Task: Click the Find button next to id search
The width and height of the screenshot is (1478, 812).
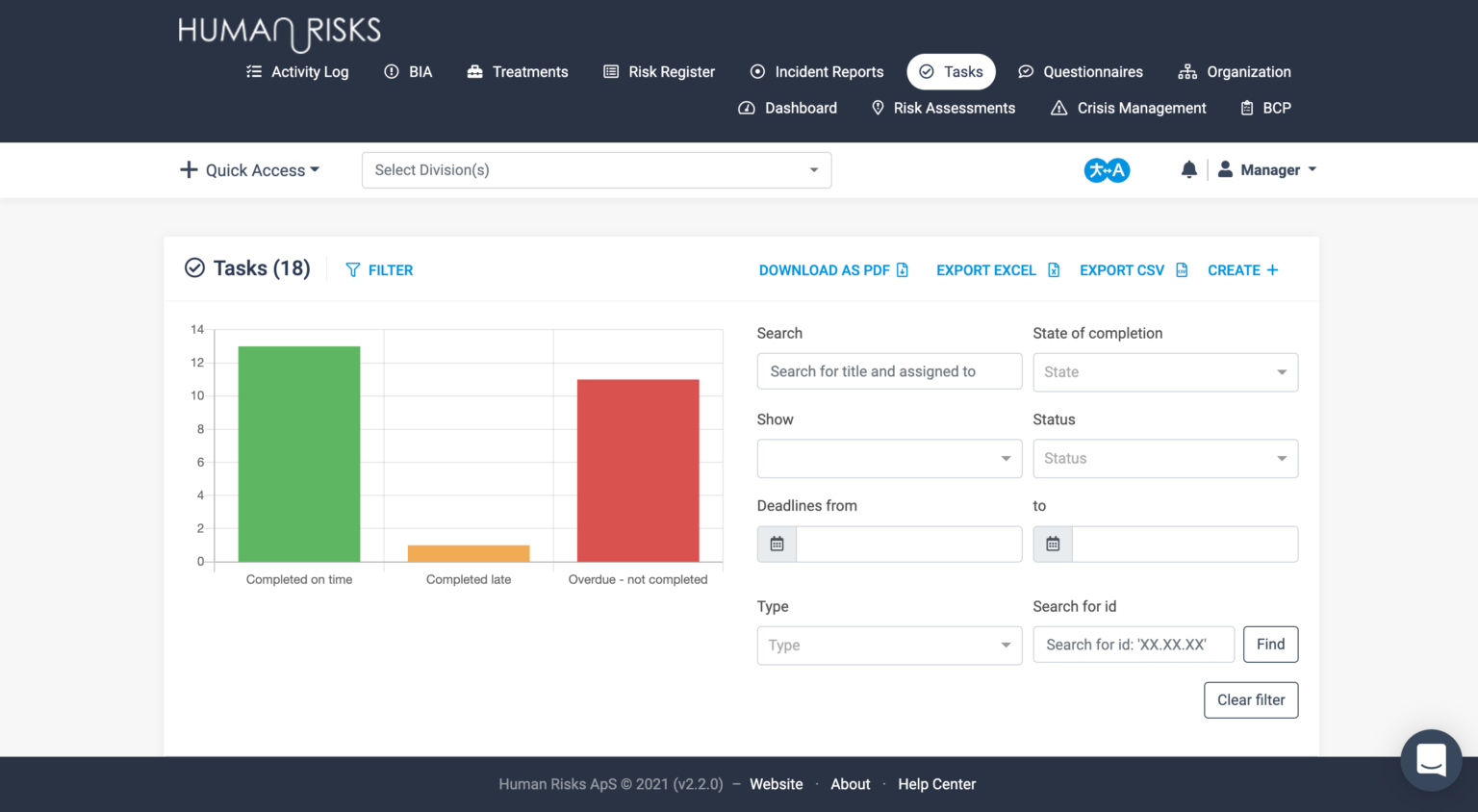Action: coord(1270,644)
